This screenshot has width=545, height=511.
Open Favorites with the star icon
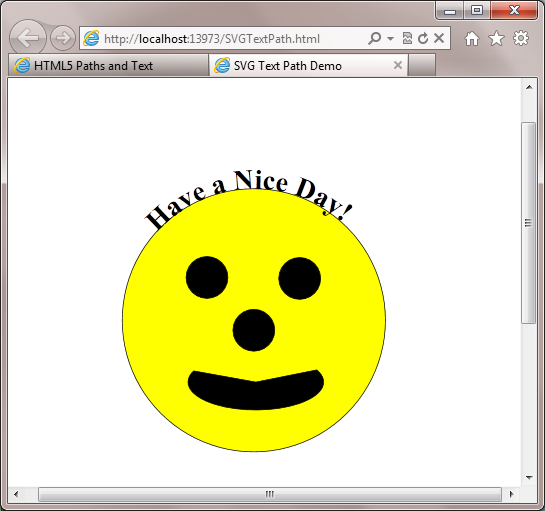496,38
